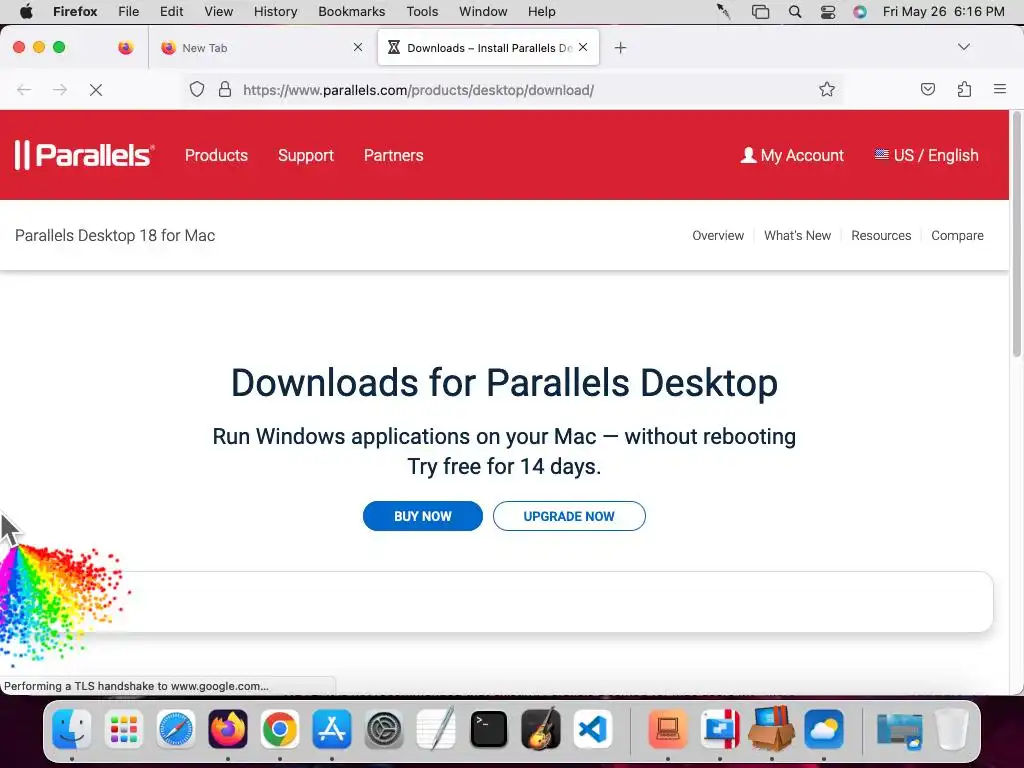Launch Safari from the dock
1024x768 pixels.
(176, 729)
